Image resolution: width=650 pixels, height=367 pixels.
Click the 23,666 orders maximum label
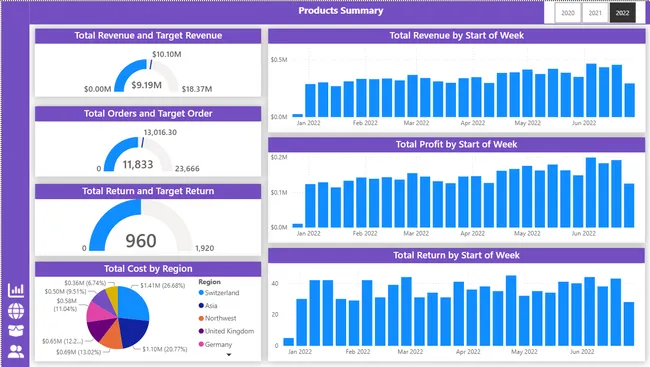(x=187, y=169)
